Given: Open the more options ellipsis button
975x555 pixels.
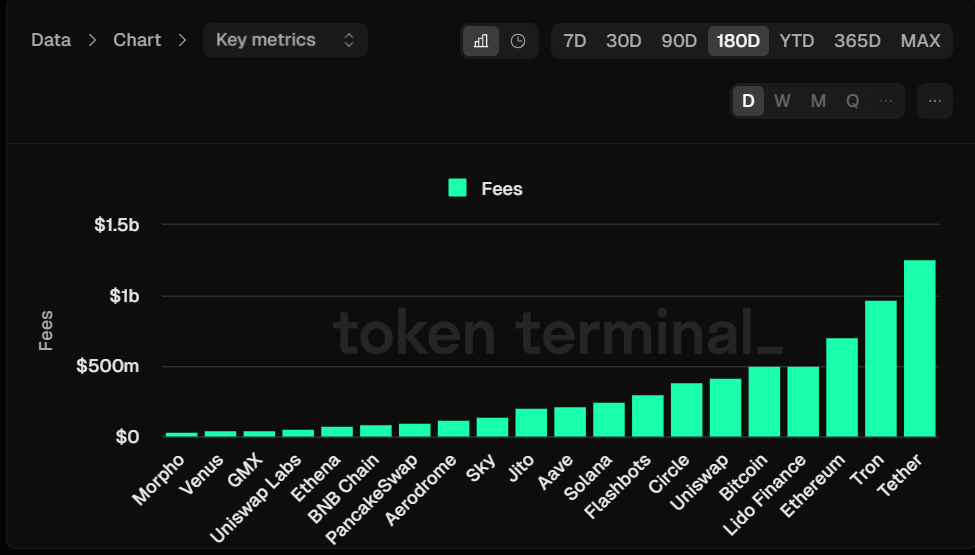Looking at the screenshot, I should click(935, 101).
